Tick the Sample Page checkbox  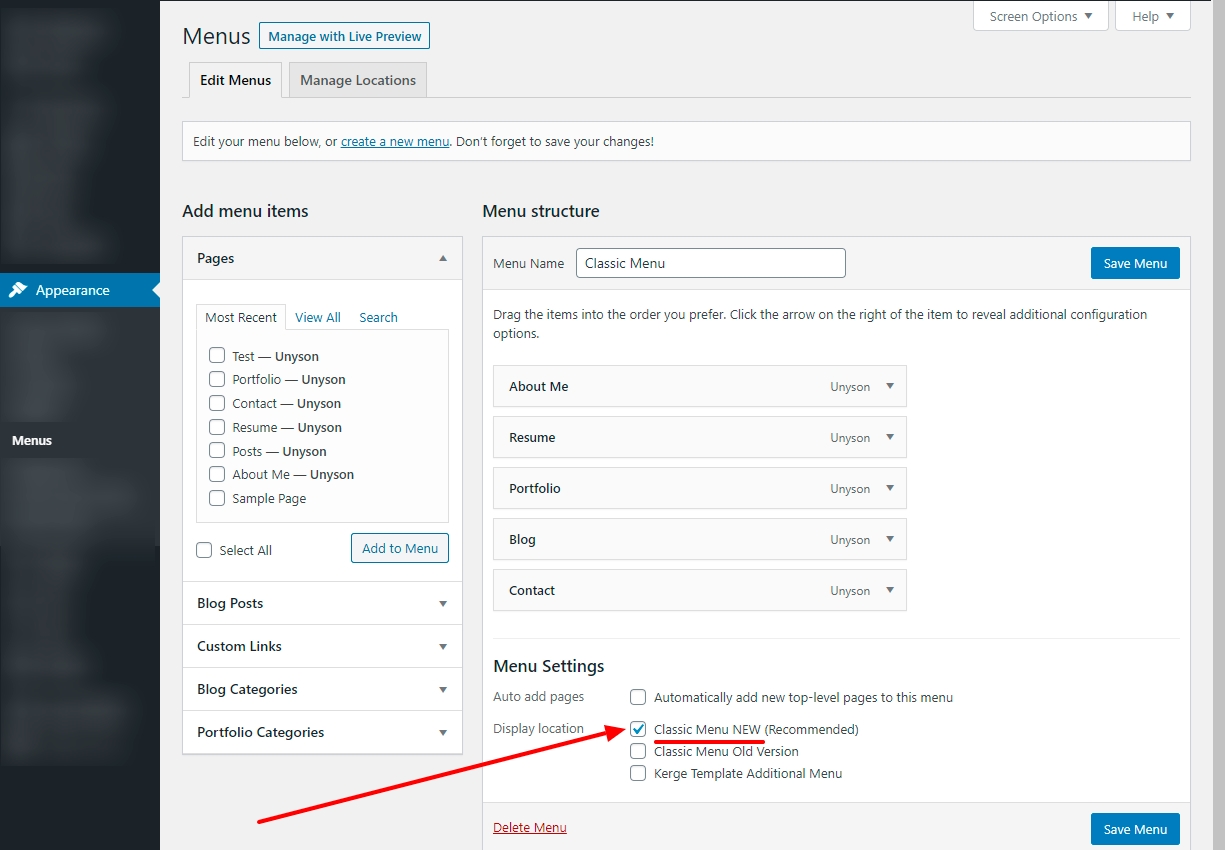coord(217,498)
